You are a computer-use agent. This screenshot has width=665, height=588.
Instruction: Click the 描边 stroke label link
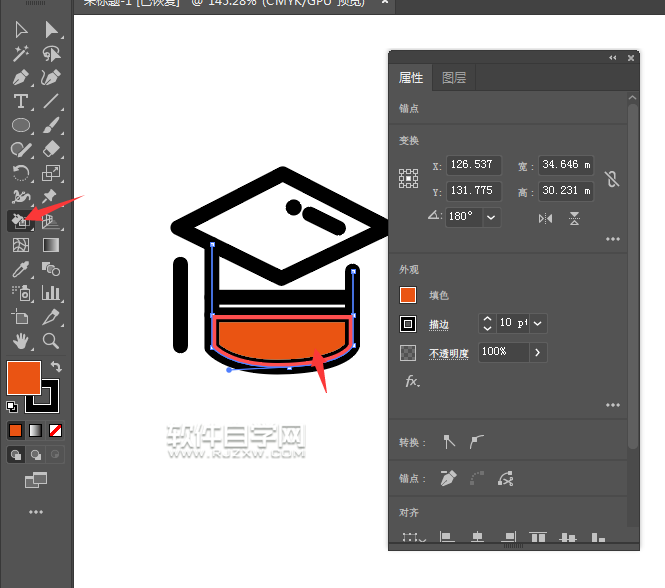pyautogui.click(x=439, y=324)
